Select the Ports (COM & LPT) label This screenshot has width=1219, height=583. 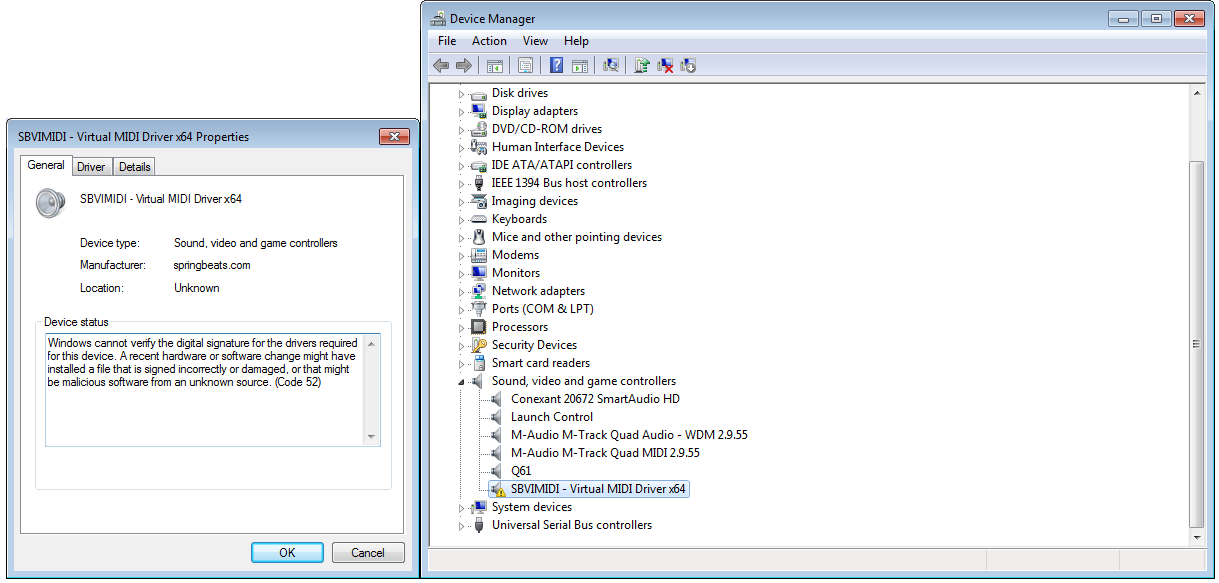point(543,309)
